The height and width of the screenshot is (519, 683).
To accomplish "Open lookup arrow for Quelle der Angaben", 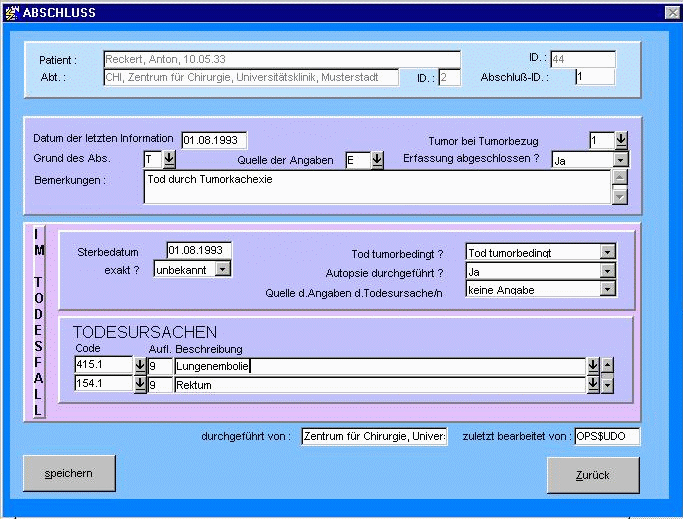I will tap(377, 159).
